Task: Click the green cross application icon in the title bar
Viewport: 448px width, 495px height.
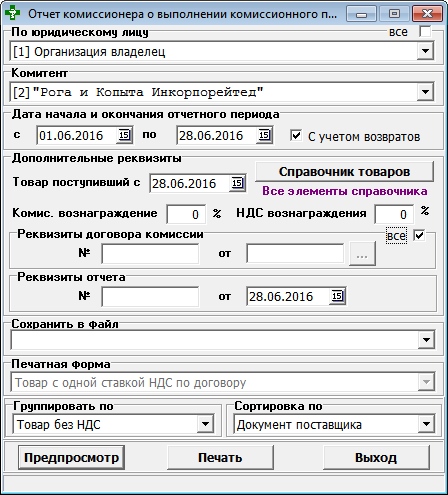Action: point(12,14)
